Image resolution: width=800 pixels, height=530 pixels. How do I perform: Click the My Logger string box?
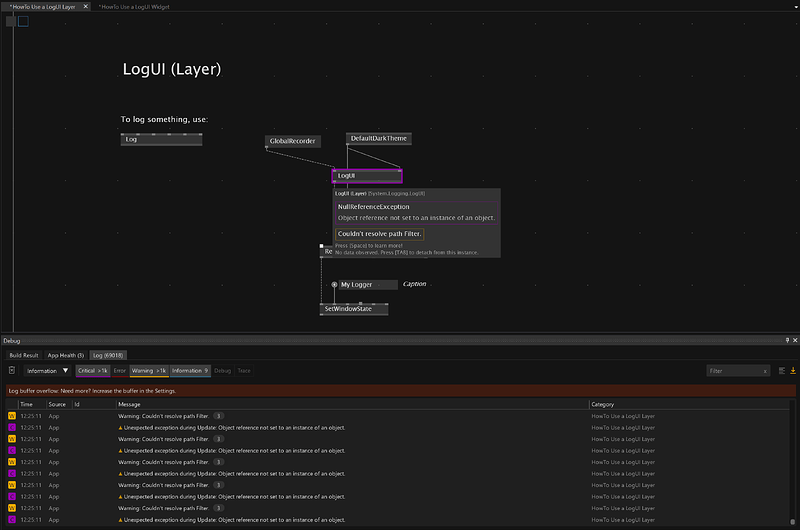pos(368,285)
